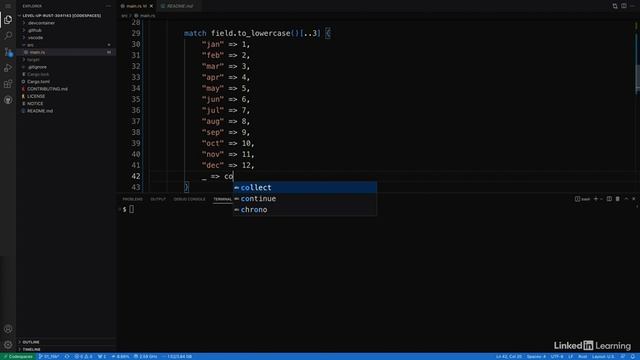Screen dimensions: 640x360
Task: Switch to the DEBUG CONSOLE panel tab
Action: (189, 199)
